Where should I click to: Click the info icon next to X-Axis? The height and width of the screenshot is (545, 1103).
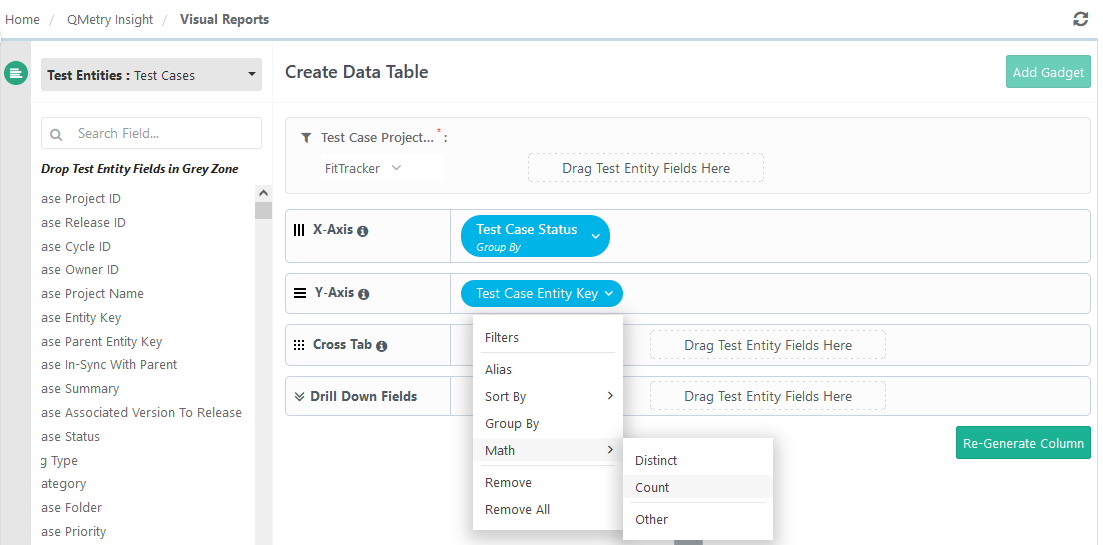362,231
